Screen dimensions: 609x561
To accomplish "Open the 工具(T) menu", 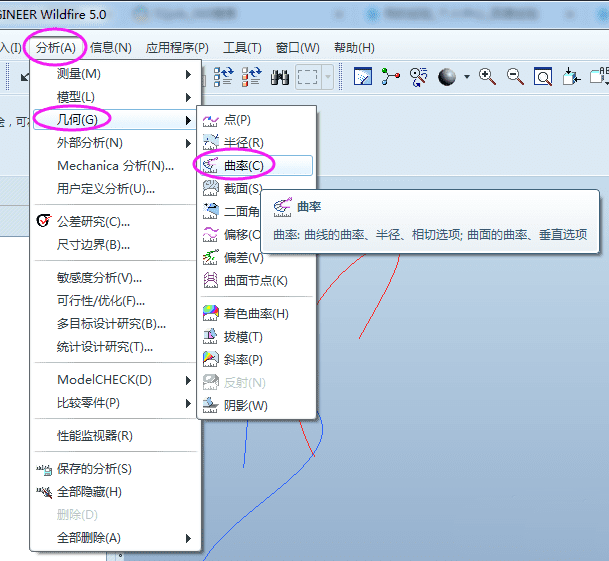I will tap(242, 47).
